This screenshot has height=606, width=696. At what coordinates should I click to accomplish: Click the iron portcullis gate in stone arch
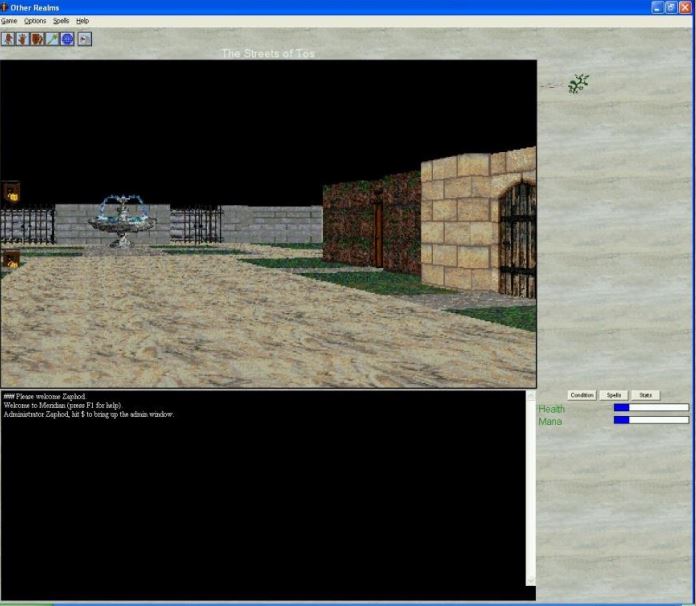[x=518, y=239]
